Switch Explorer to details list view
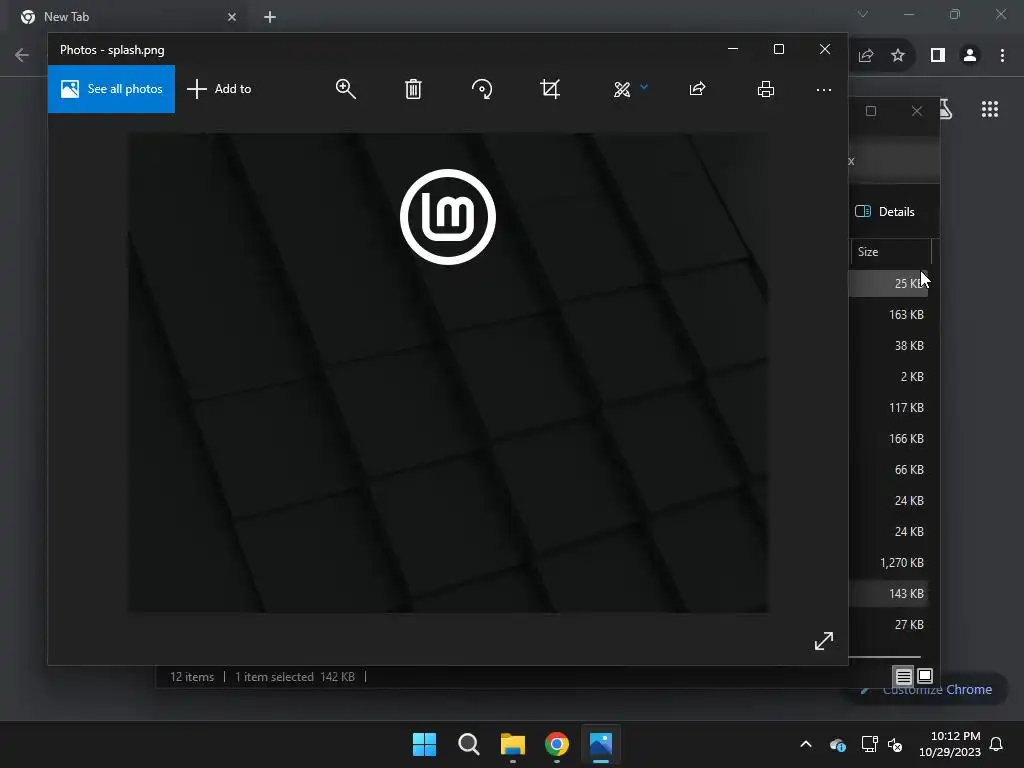 [904, 676]
